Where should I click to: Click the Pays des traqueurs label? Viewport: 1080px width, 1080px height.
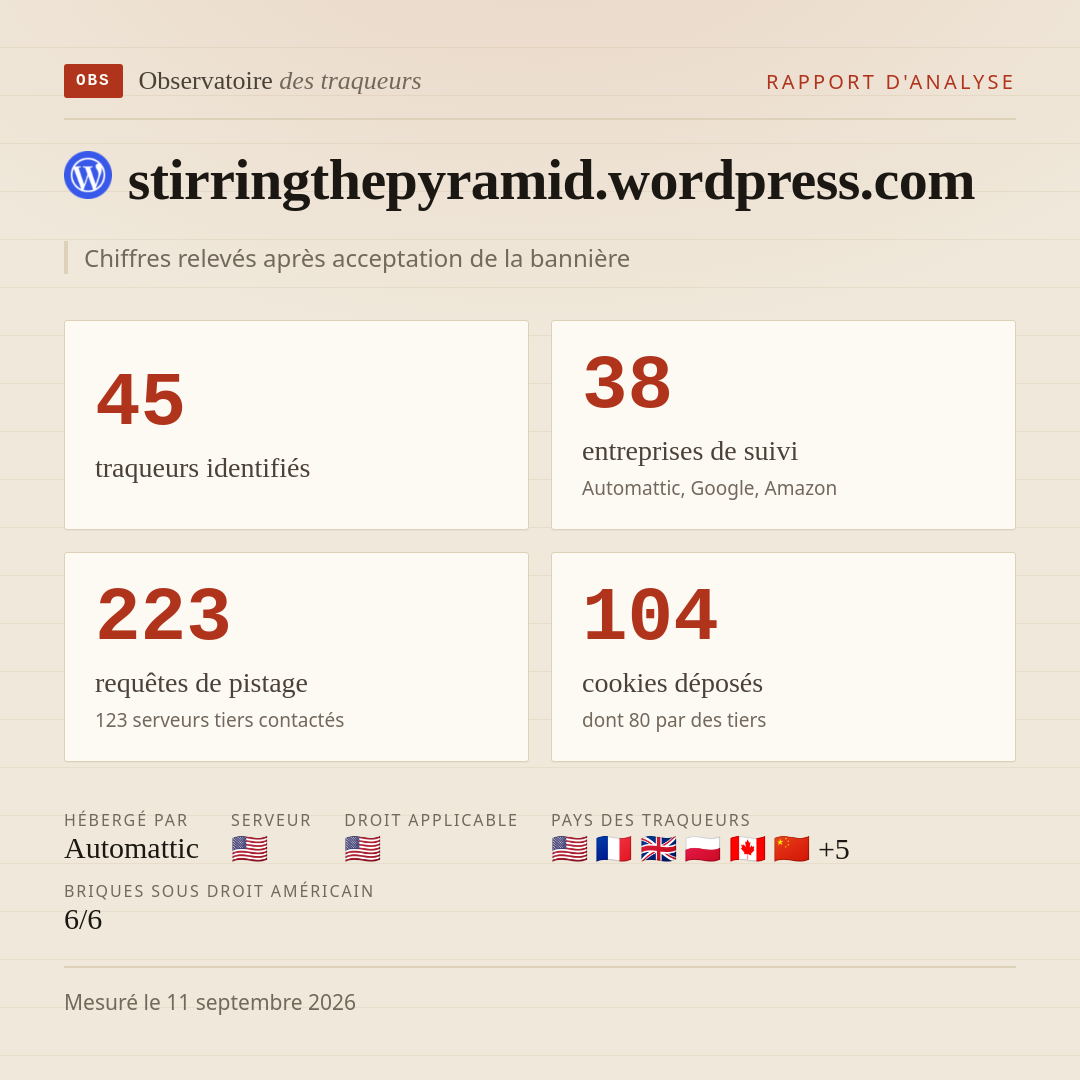[x=651, y=820]
